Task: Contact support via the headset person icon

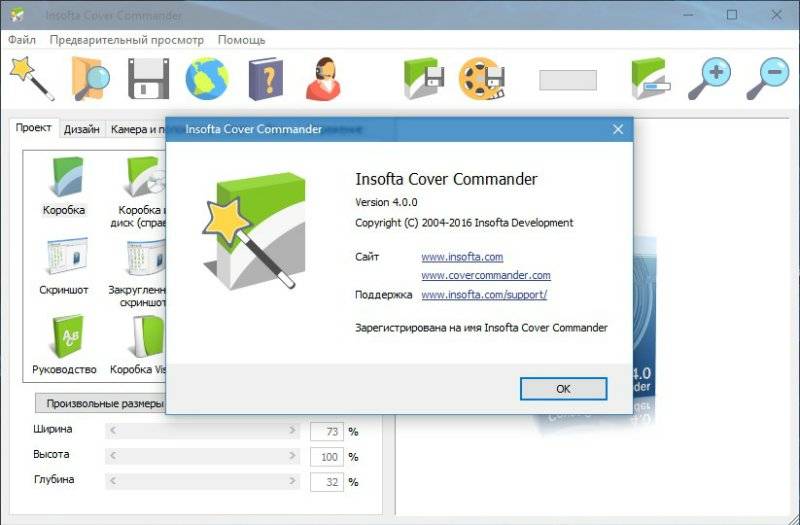Action: [x=323, y=79]
